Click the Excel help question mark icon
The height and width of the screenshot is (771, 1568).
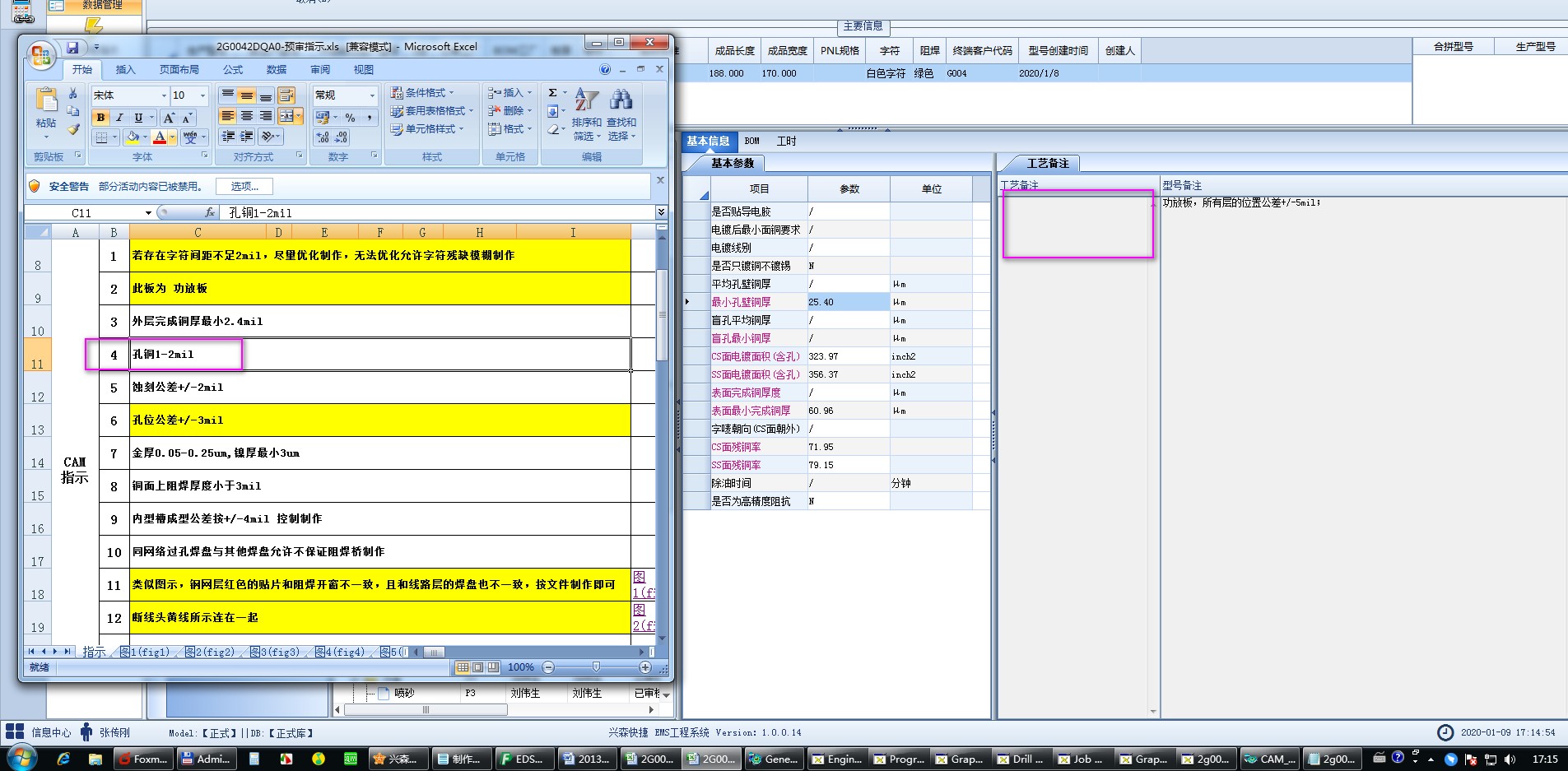coord(605,70)
